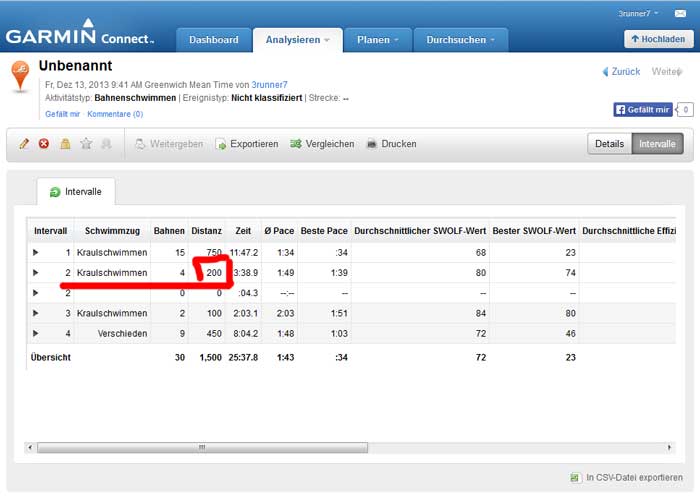Expand the interval 2 rest row
The width and height of the screenshot is (700, 499).
[36, 293]
